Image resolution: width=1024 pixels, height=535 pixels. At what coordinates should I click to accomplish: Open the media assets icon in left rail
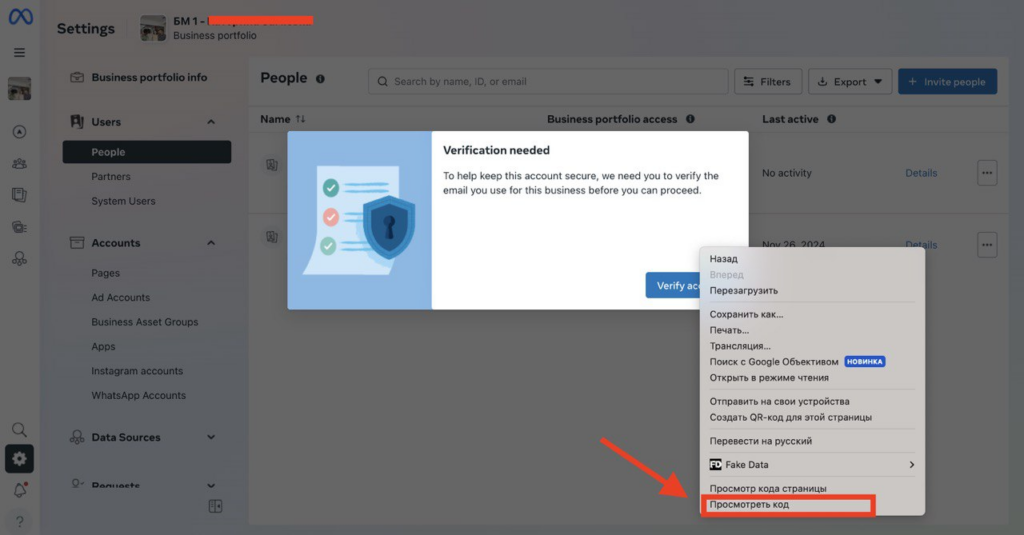20,227
